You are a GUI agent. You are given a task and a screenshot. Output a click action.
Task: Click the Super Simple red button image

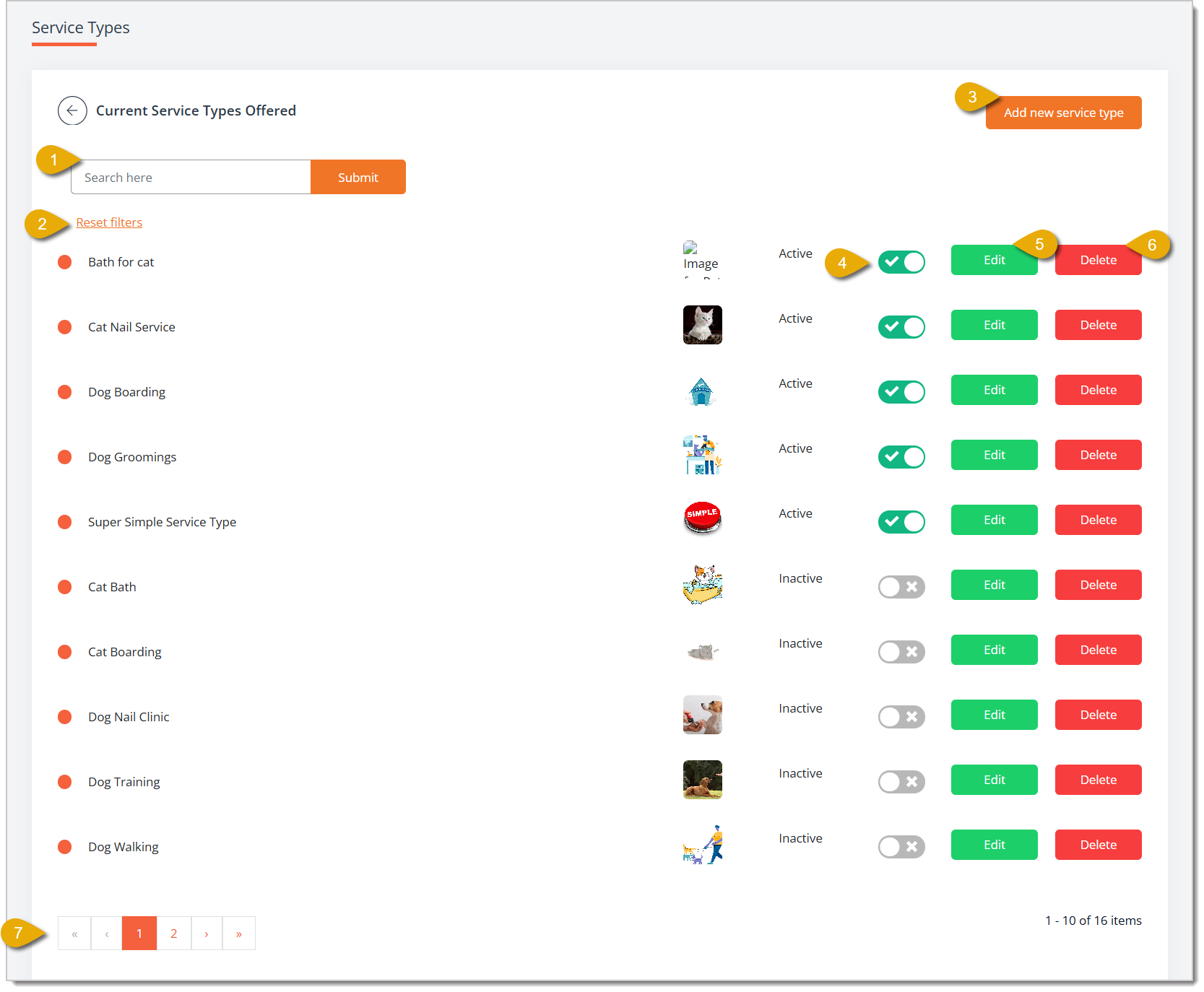[702, 518]
